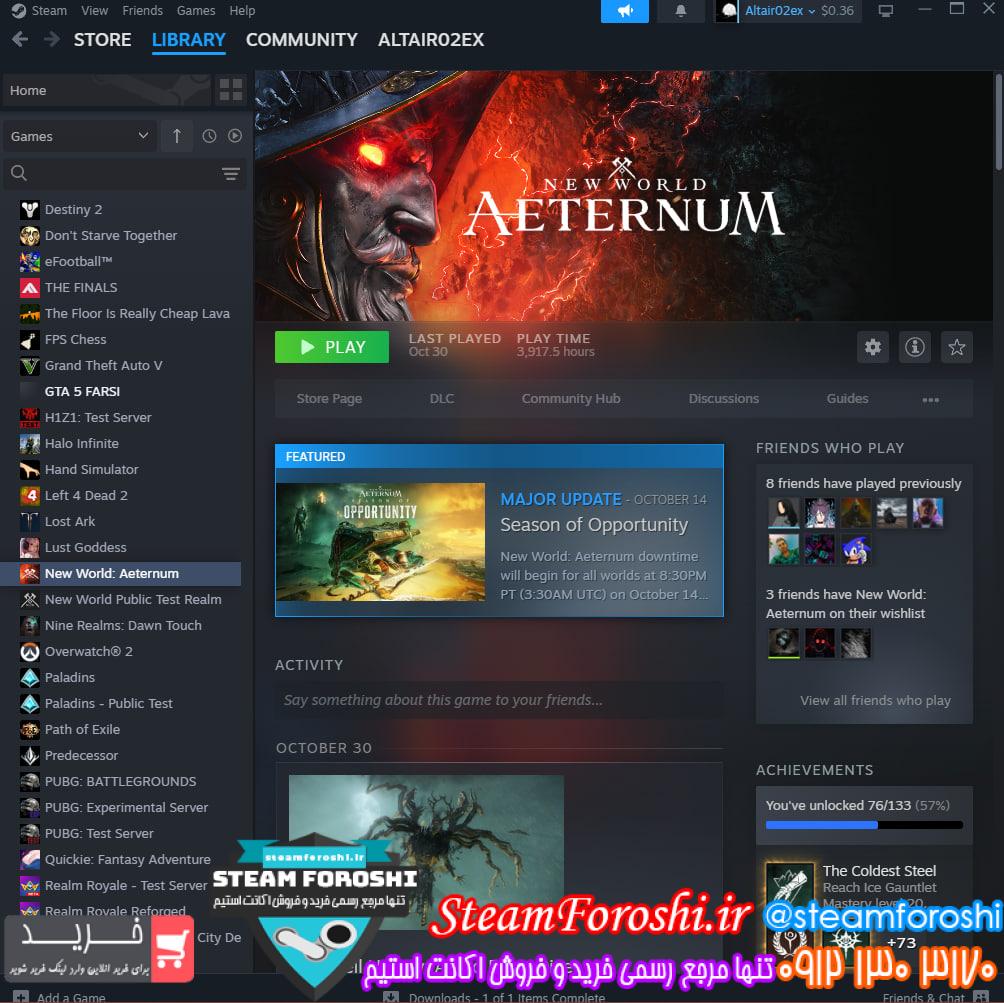Toggle the ready-to-play filter icon
Image resolution: width=1004 pixels, height=1003 pixels.
coord(235,136)
